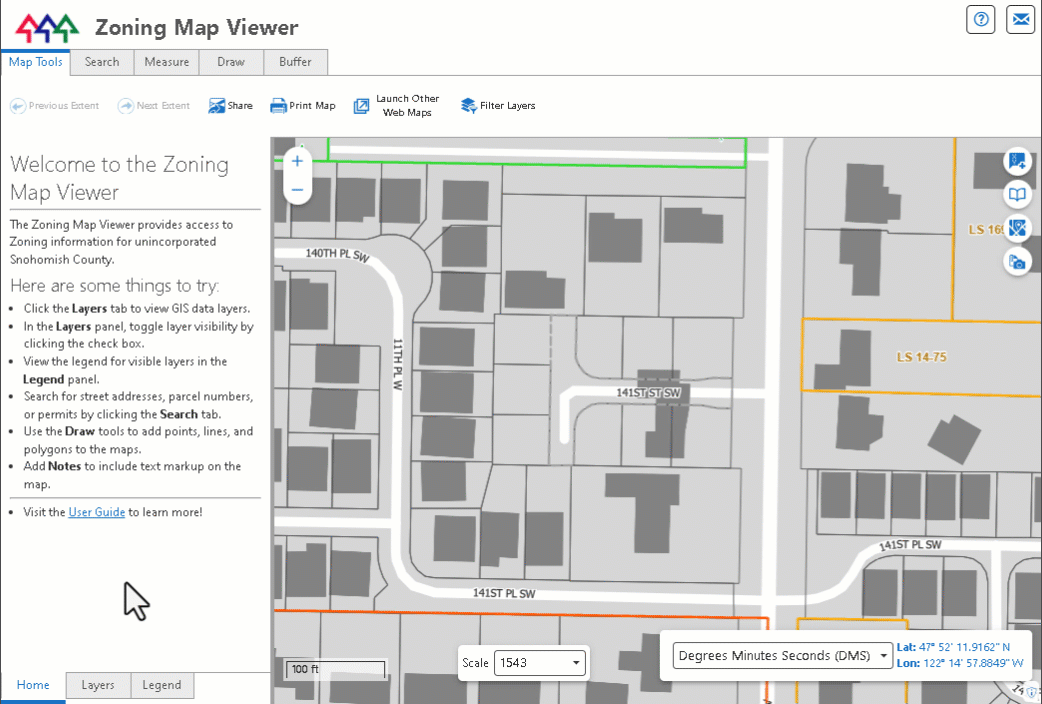Open the bookmarks book icon on map
Image resolution: width=1042 pixels, height=704 pixels.
1017,194
